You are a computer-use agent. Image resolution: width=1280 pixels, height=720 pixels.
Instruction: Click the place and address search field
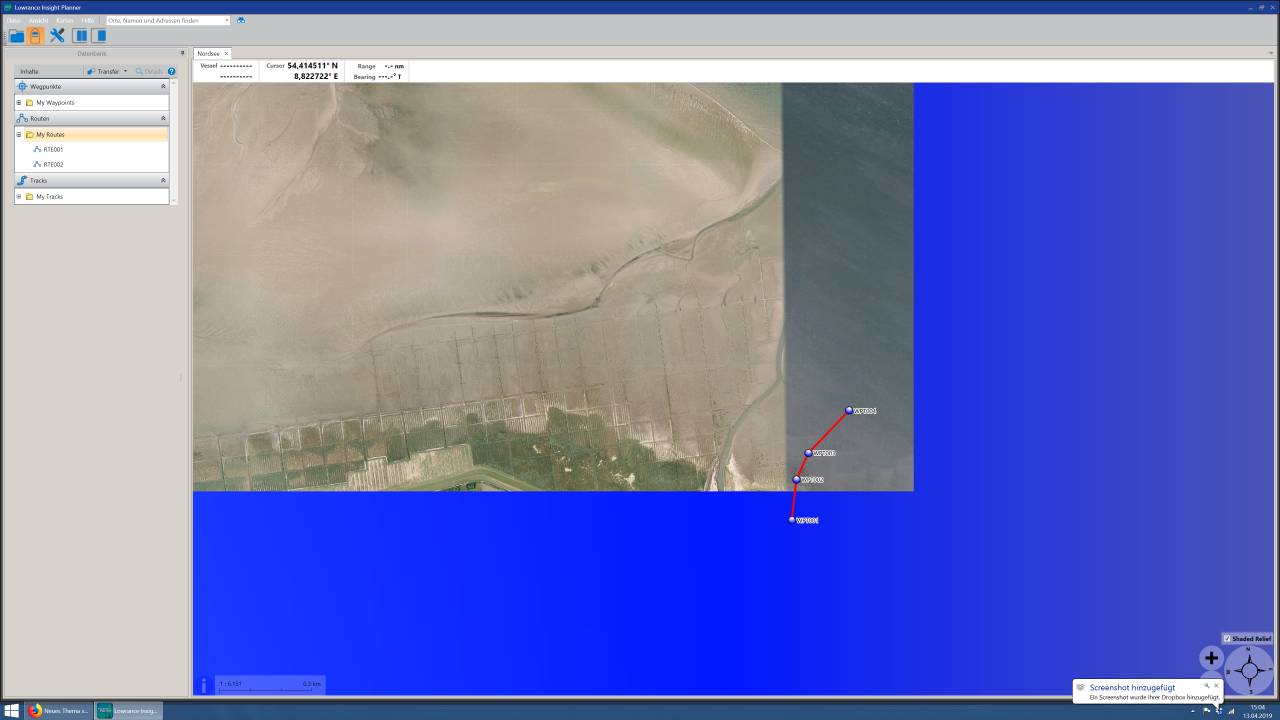click(165, 20)
